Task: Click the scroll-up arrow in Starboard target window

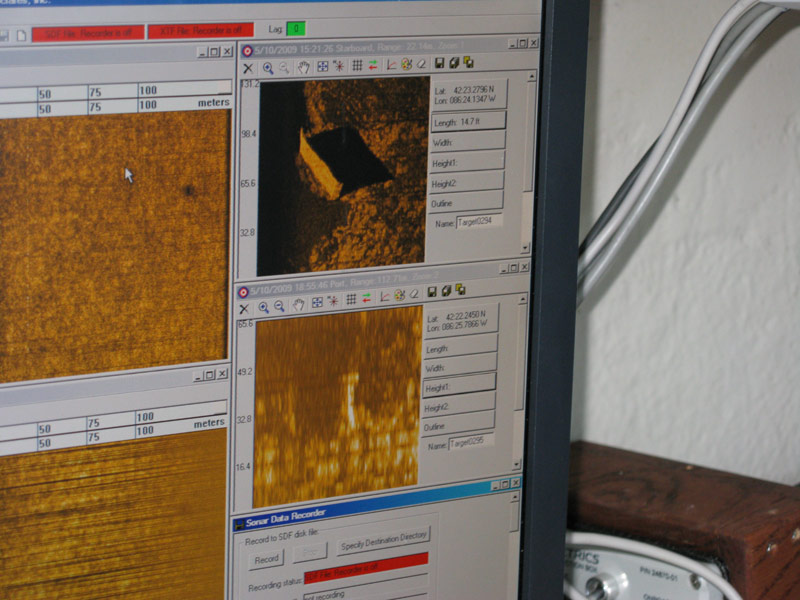Action: 532,76
